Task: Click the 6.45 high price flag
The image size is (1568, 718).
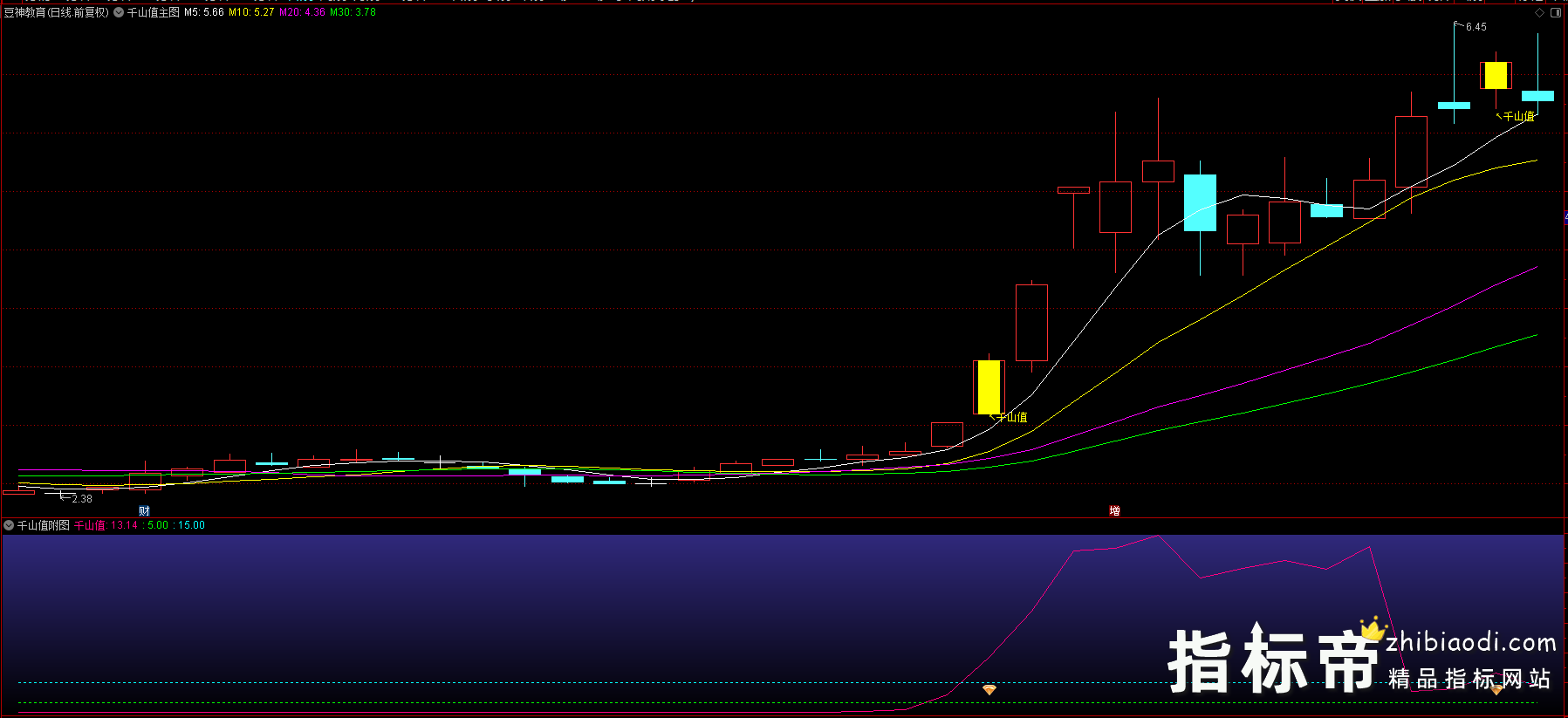Action: (1476, 27)
